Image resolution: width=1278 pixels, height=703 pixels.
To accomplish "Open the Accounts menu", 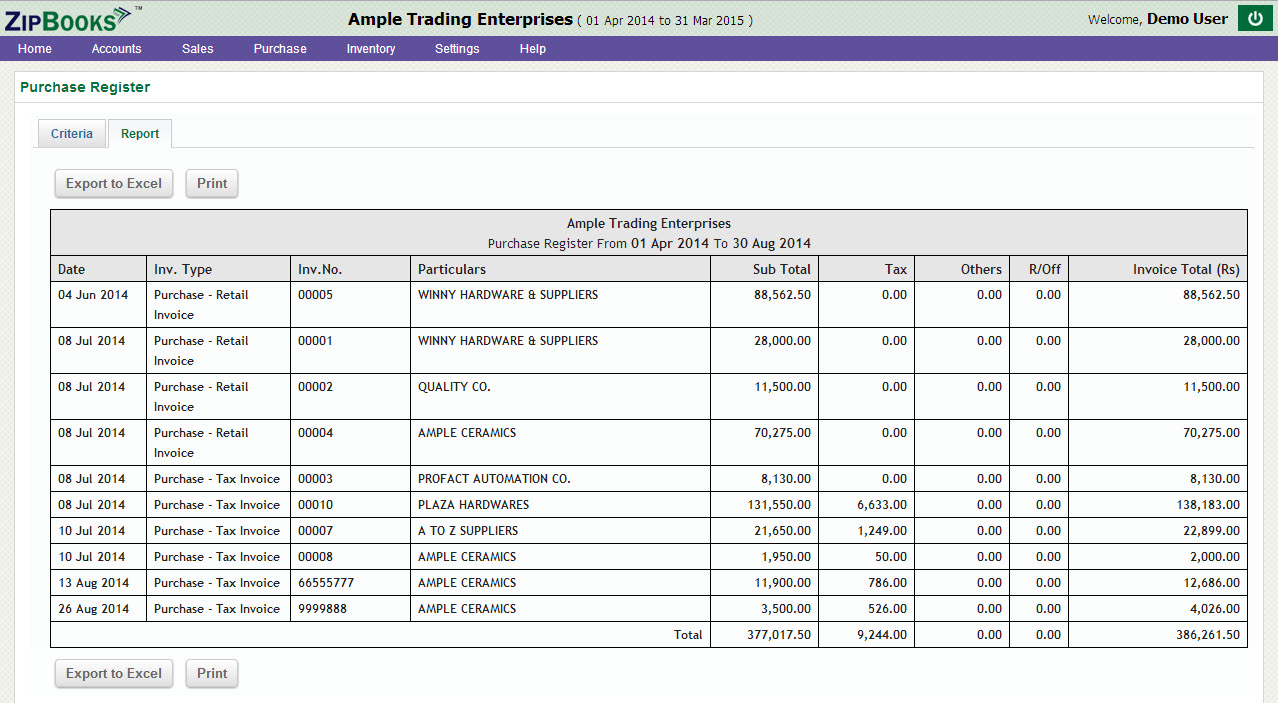I will [x=116, y=49].
